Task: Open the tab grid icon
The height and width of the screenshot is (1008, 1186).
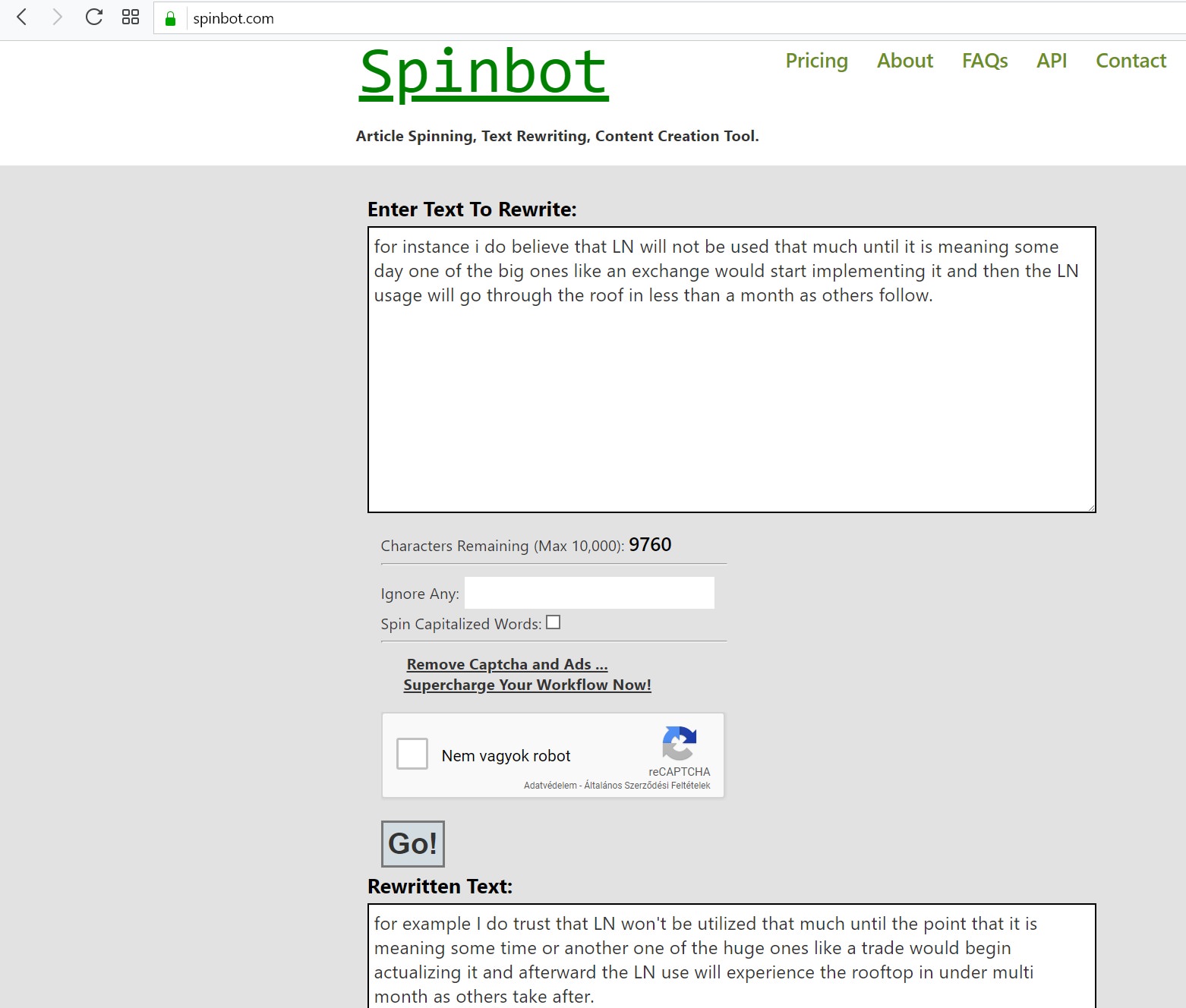Action: pyautogui.click(x=131, y=17)
